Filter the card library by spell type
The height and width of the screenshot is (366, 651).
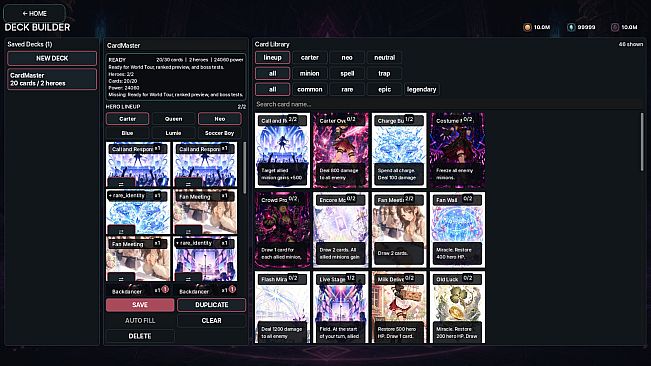347,73
